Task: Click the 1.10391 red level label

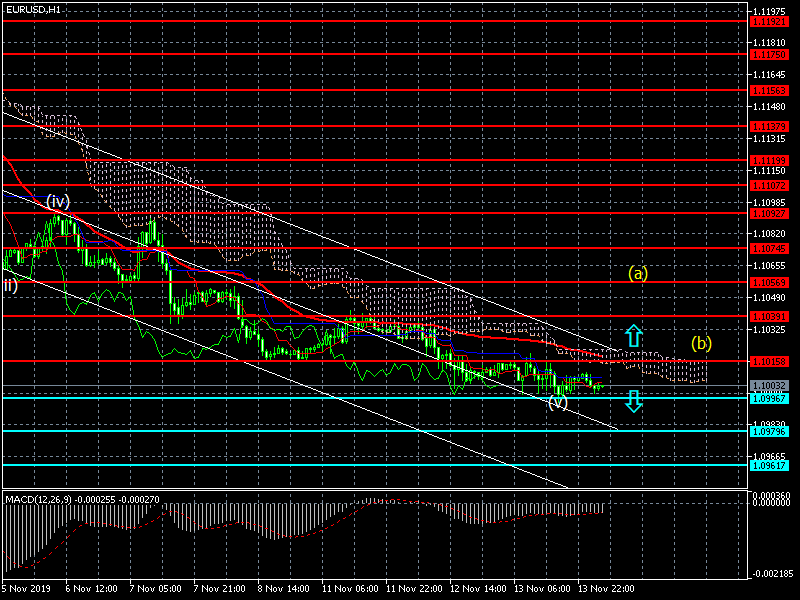Action: tap(769, 316)
